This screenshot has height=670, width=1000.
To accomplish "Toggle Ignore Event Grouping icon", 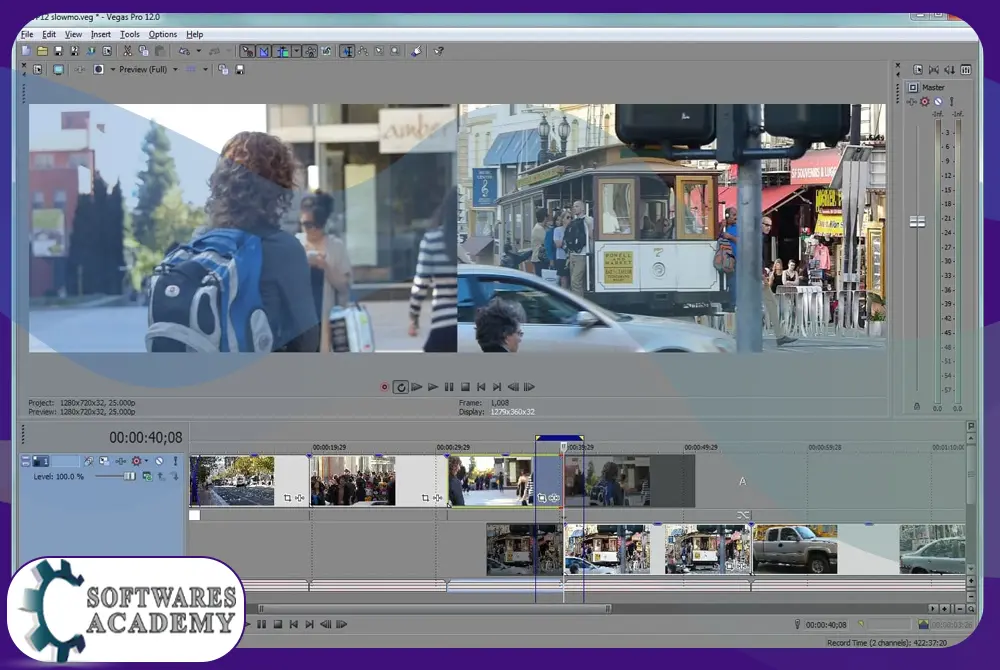I will point(327,51).
